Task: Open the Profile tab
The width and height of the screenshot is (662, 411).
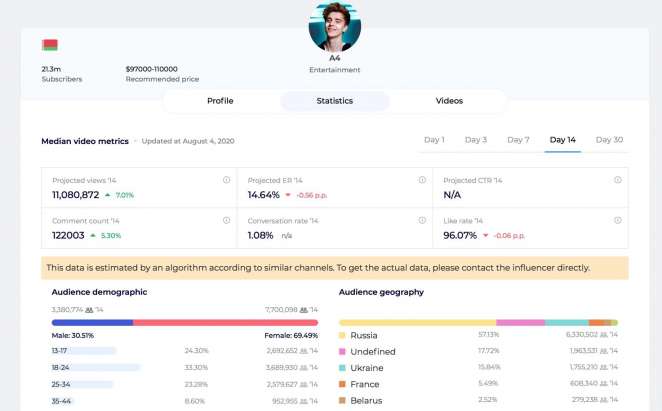Action: (220, 101)
